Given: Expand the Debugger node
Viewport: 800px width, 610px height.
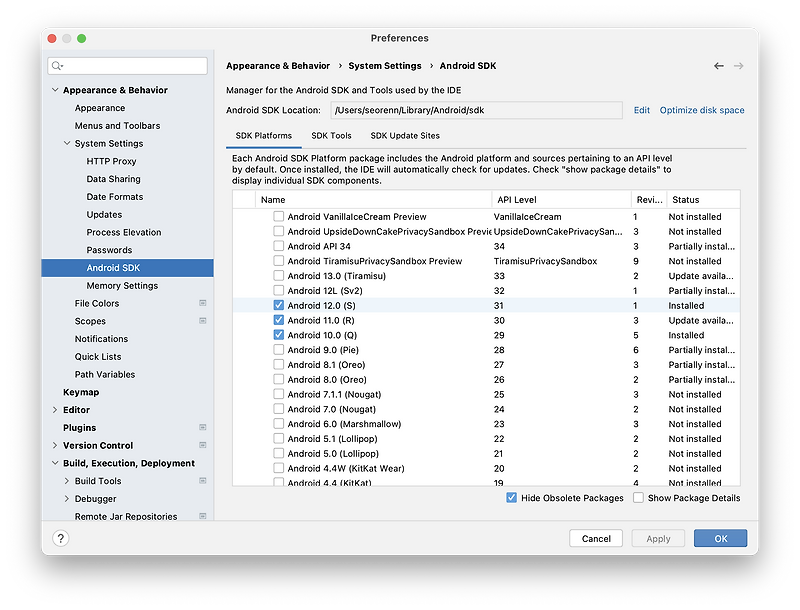Looking at the screenshot, I should coord(67,499).
